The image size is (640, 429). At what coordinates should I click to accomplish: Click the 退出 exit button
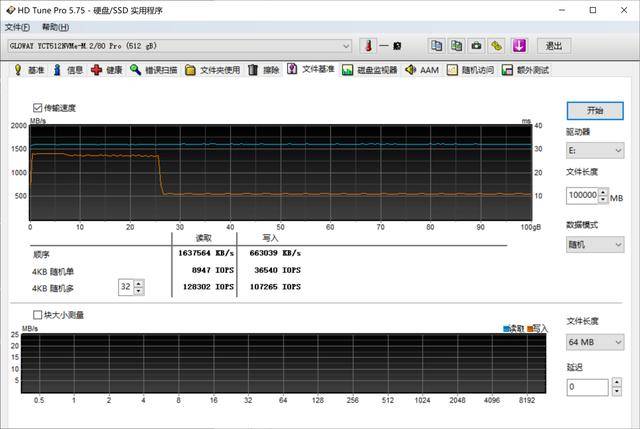(x=553, y=46)
